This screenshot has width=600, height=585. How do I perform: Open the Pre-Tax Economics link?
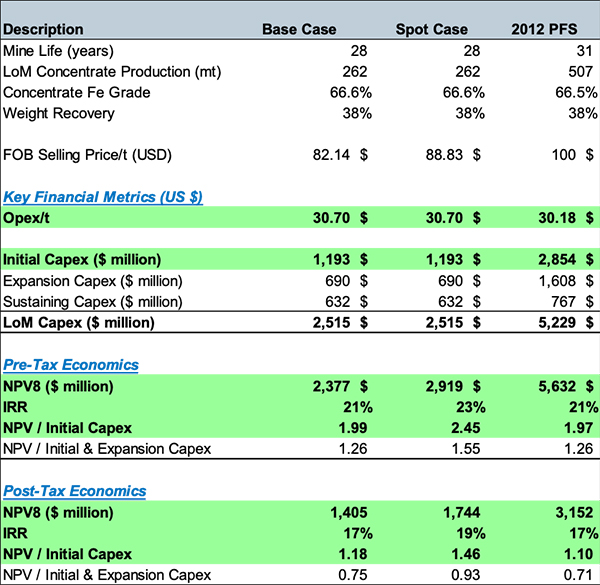click(71, 365)
